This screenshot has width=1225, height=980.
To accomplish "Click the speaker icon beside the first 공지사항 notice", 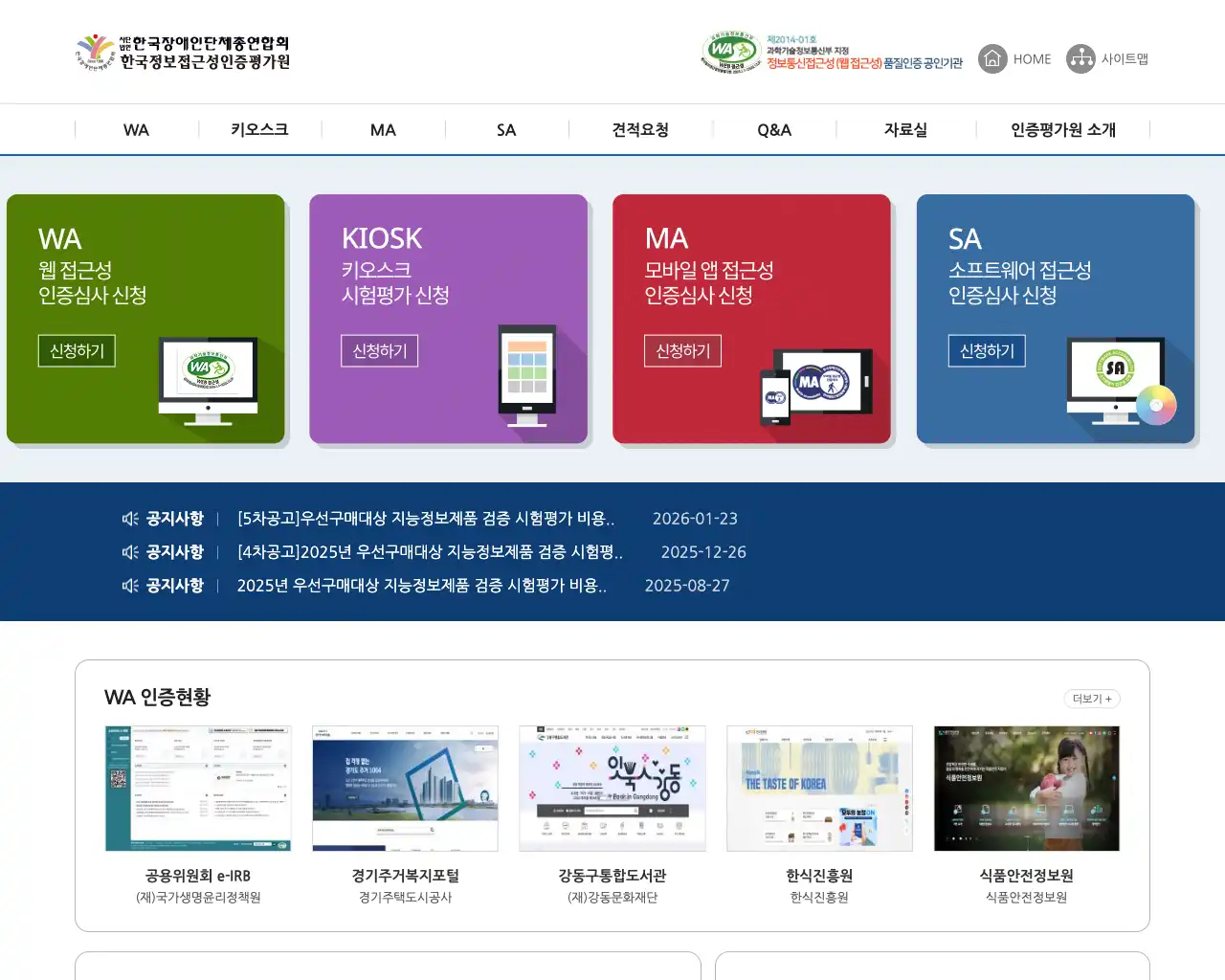I will pyautogui.click(x=130, y=518).
